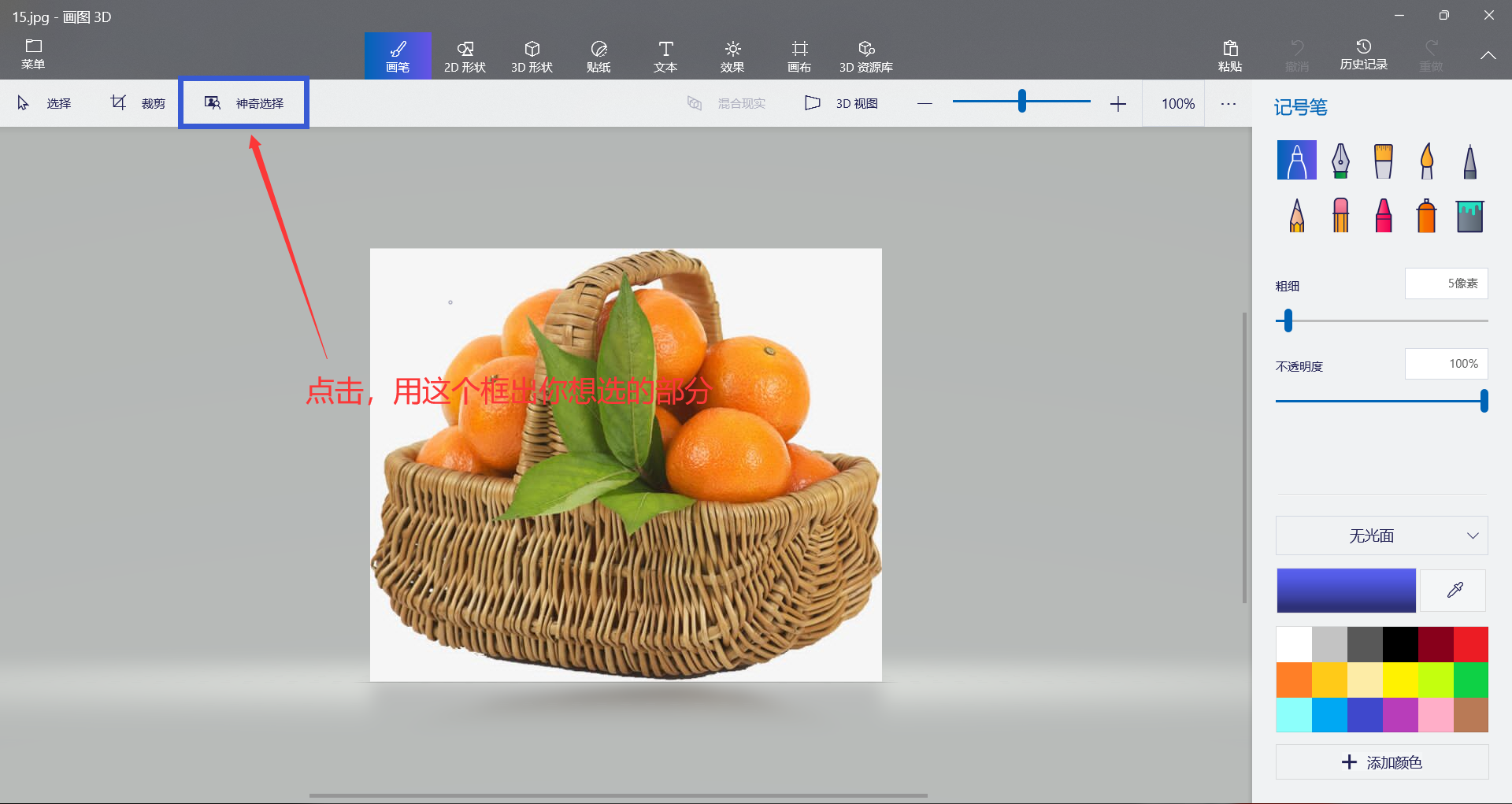1512x804 pixels.
Task: Open the 3D 资源库 library
Action: (866, 56)
